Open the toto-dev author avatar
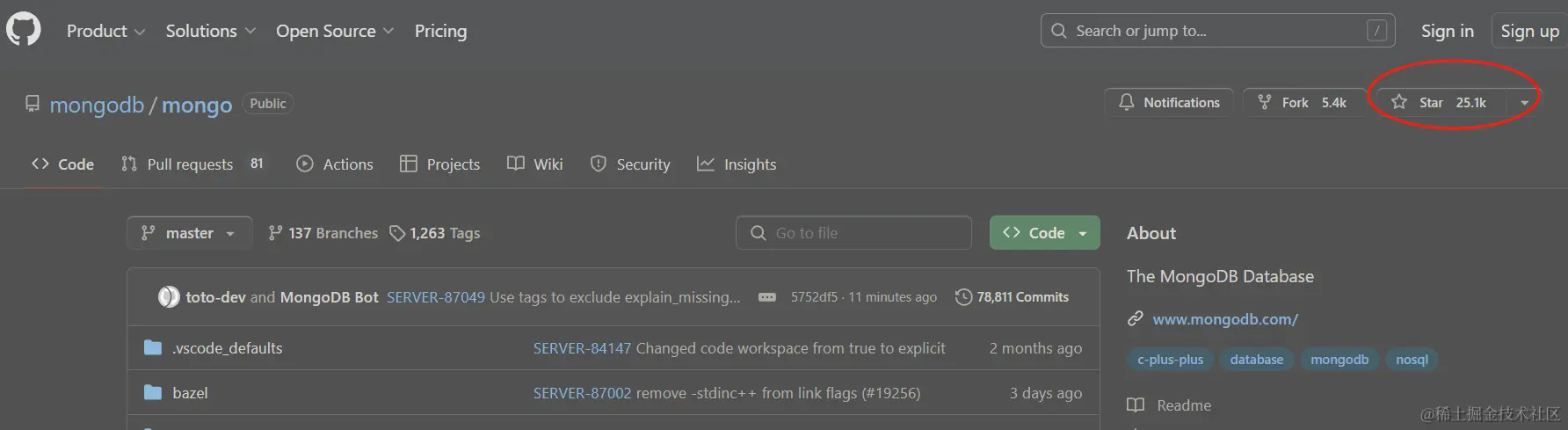Viewport: 1568px width, 430px height. (x=168, y=297)
